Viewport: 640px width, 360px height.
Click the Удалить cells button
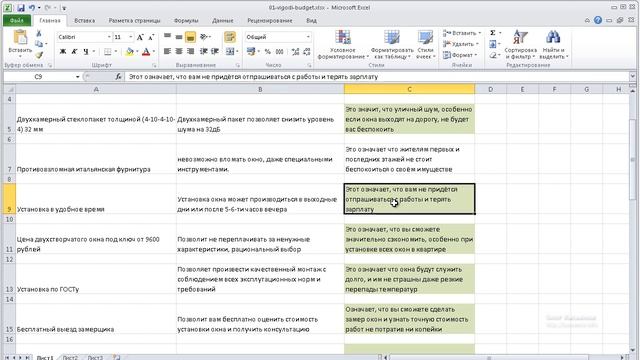[461, 44]
